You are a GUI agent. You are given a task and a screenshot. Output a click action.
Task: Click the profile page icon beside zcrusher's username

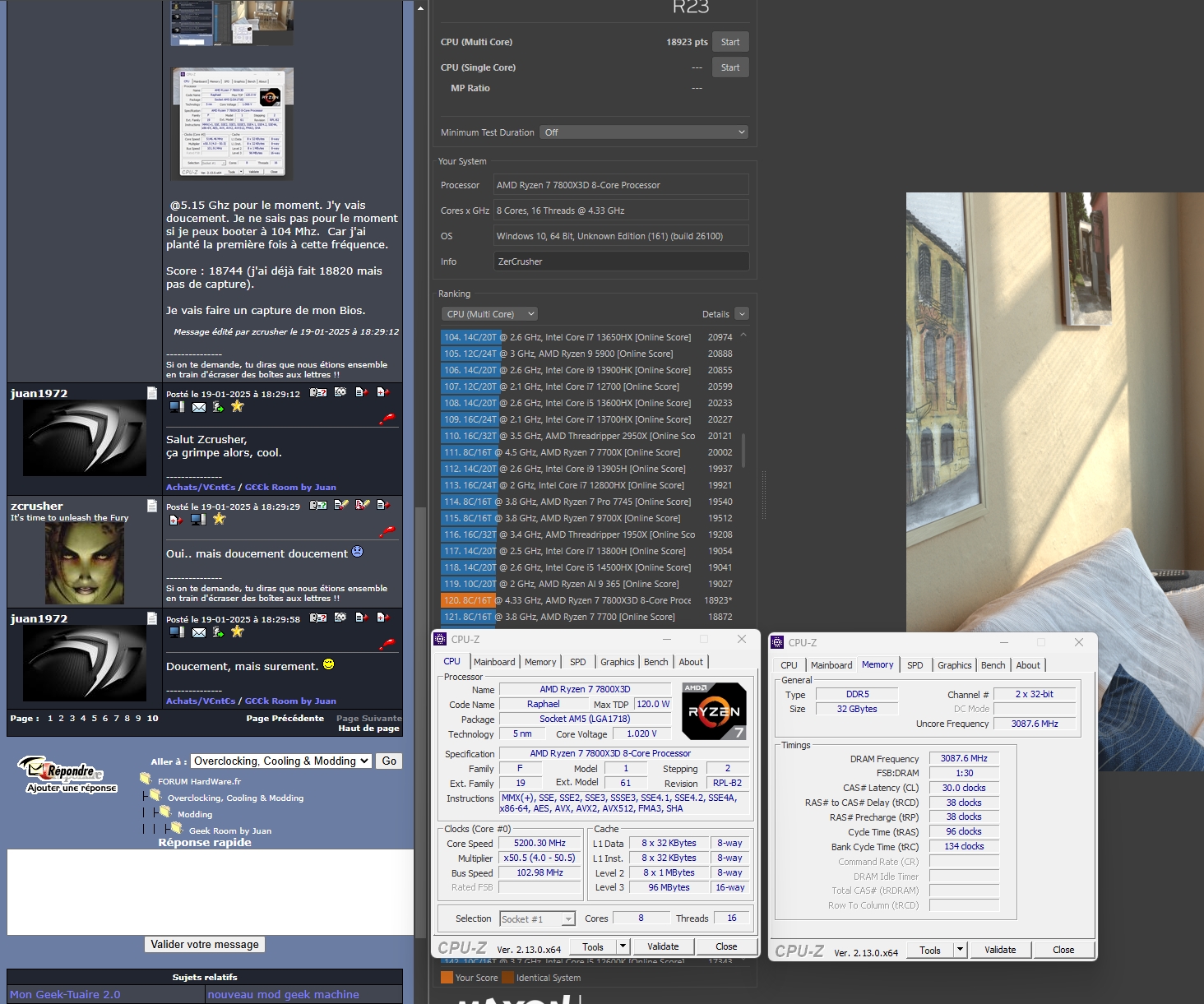pos(152,506)
